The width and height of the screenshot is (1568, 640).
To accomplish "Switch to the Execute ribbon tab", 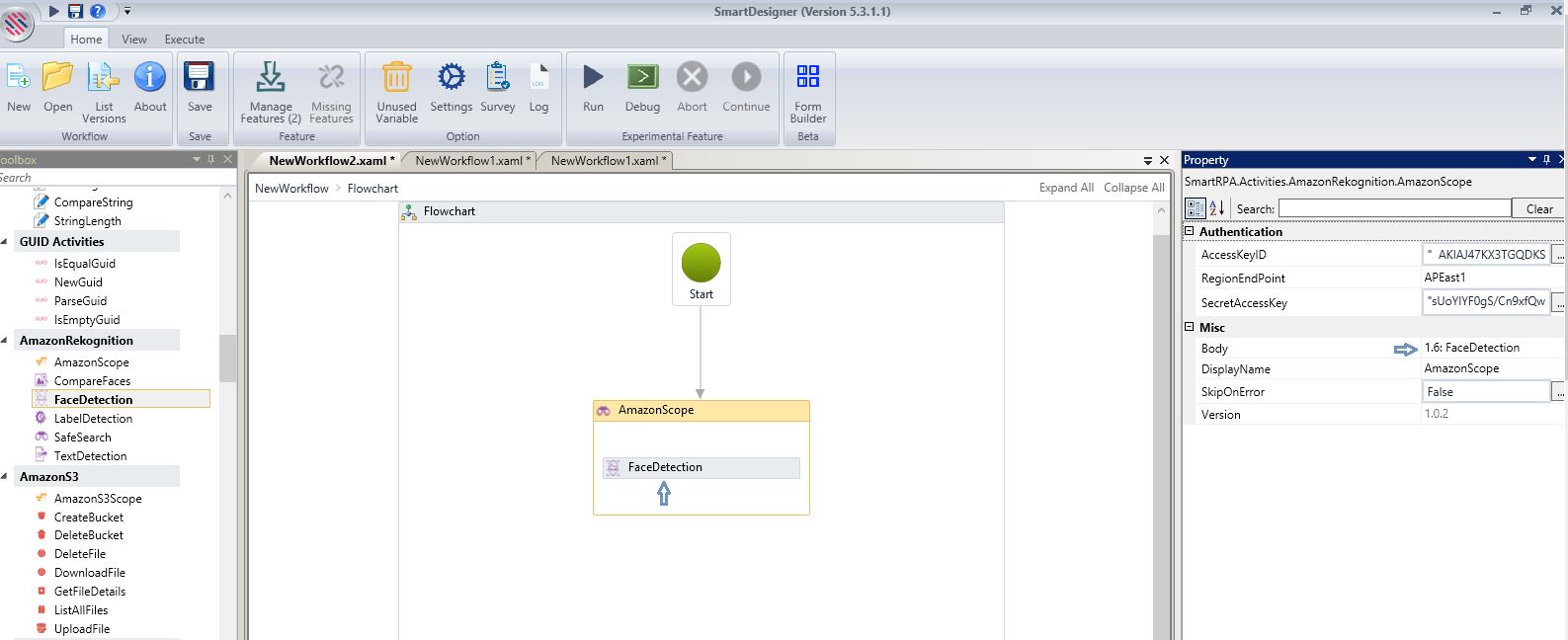I will [x=184, y=40].
